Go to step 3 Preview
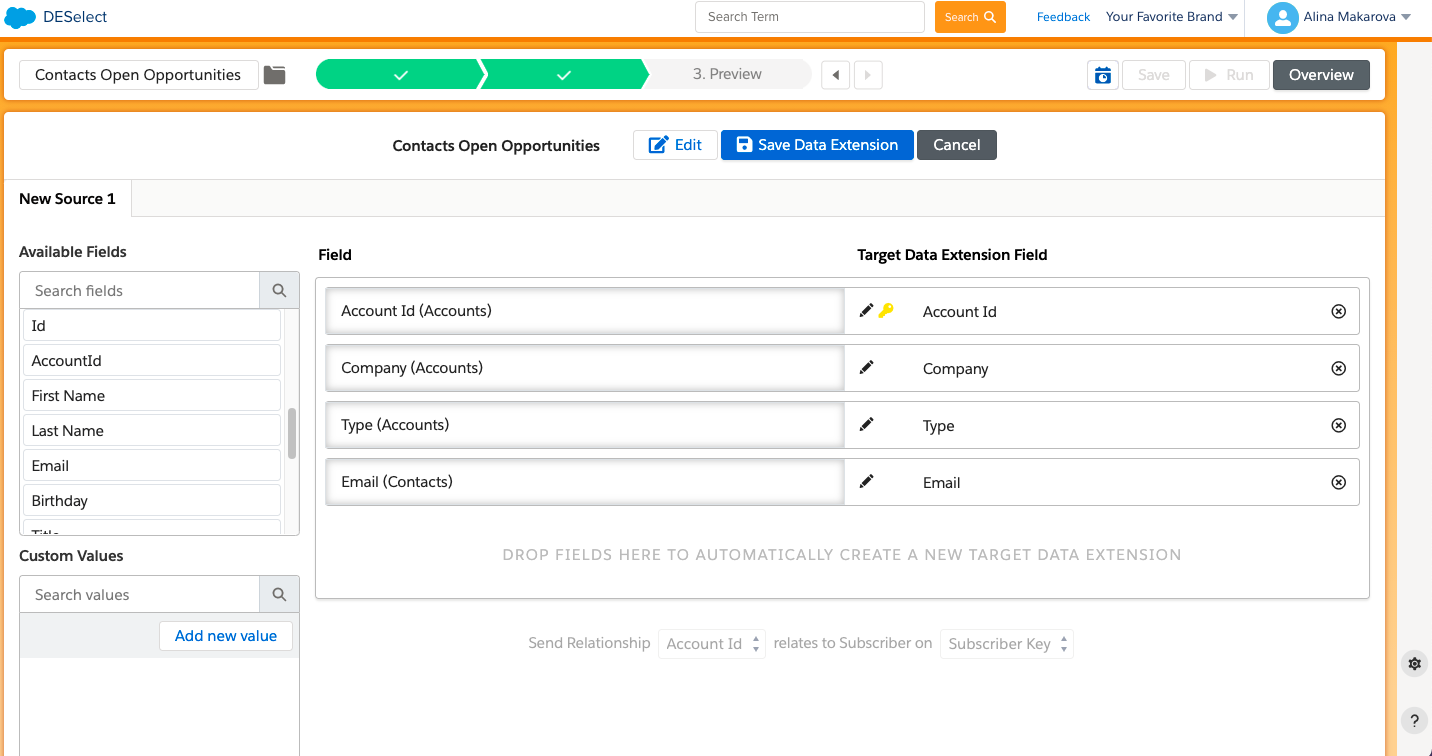 (x=727, y=75)
